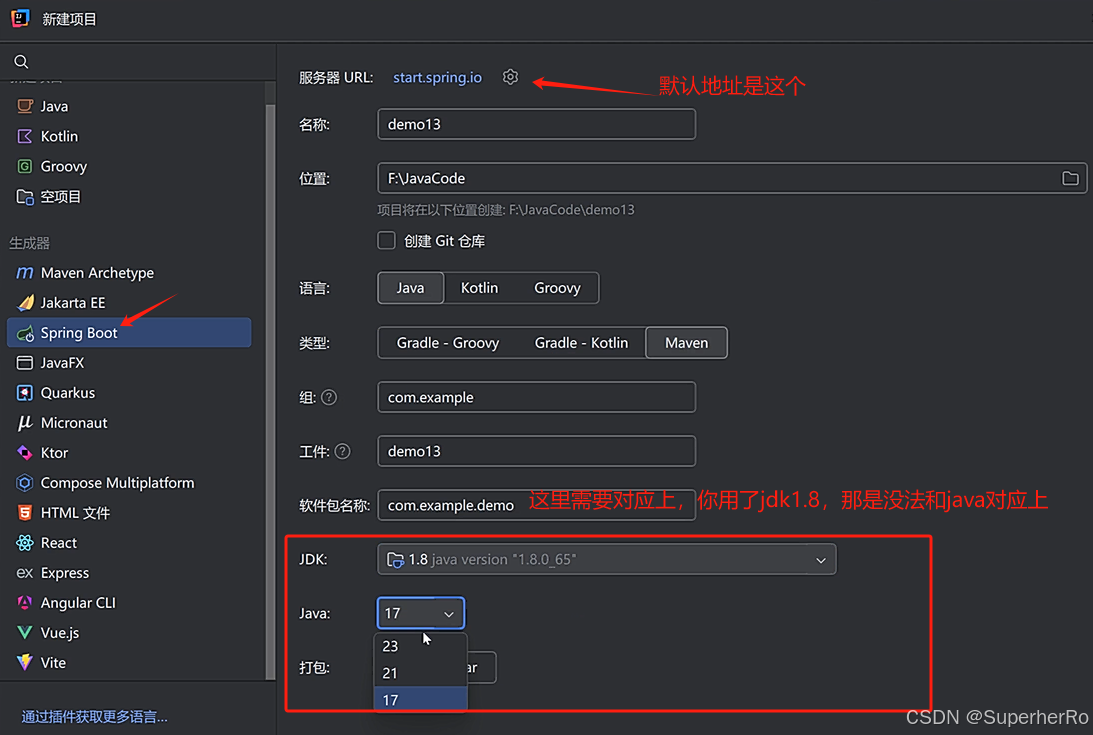
Task: Select Ktor generator entry
Action: (129, 453)
